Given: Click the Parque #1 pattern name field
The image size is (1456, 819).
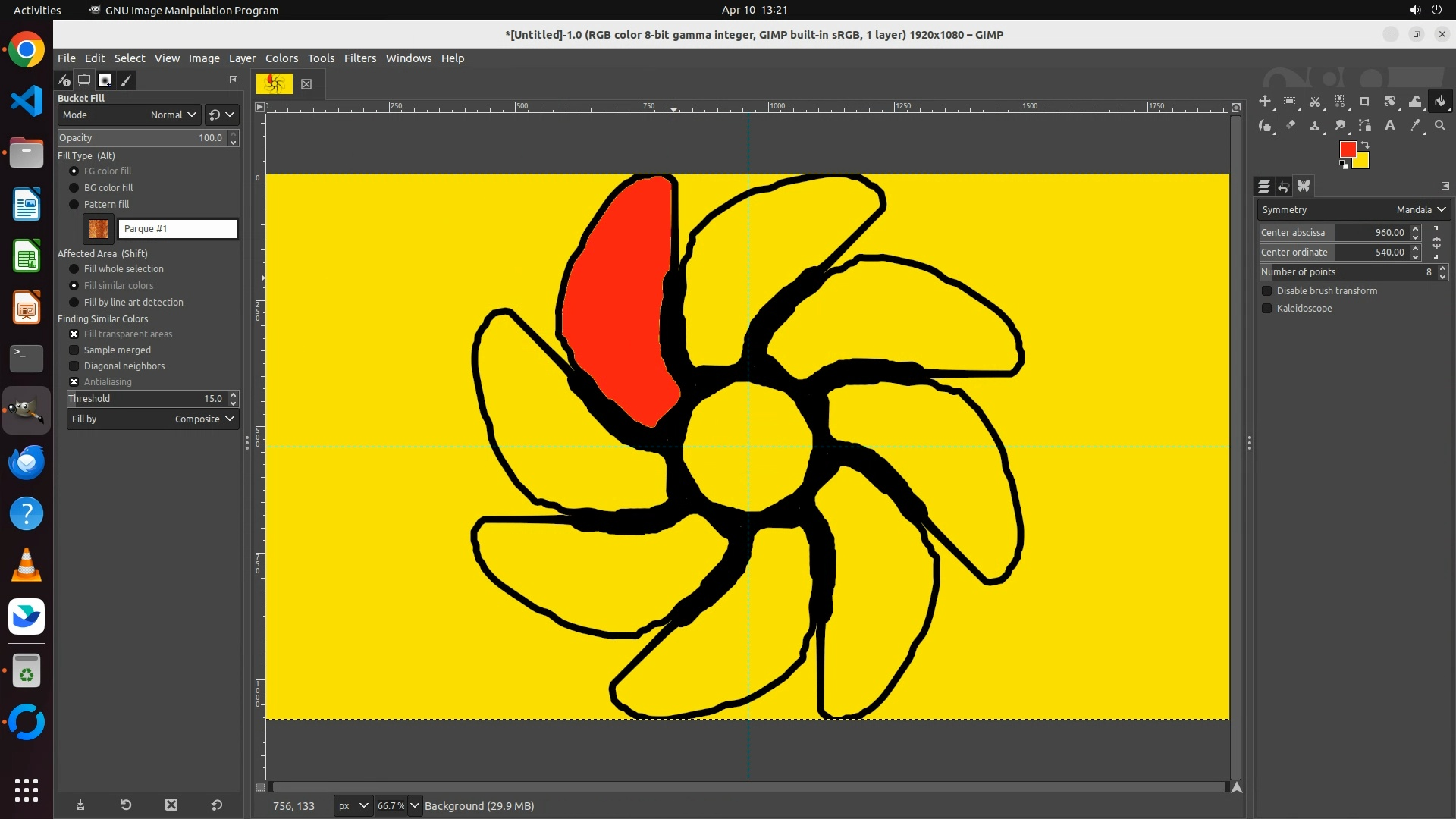Looking at the screenshot, I should (177, 229).
